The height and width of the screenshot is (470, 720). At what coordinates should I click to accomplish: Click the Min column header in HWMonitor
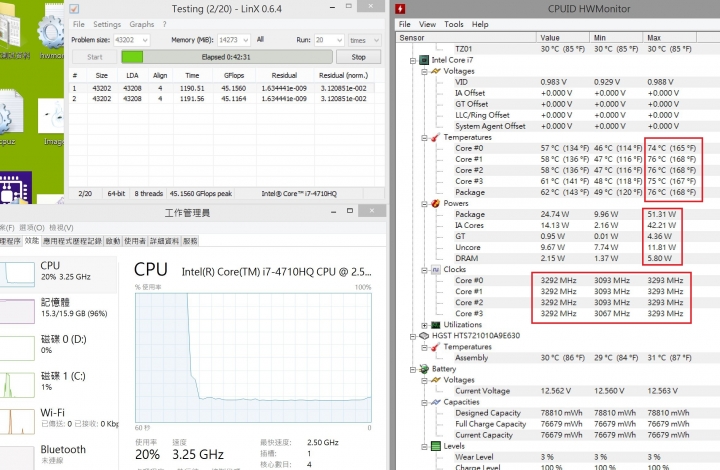click(616, 38)
